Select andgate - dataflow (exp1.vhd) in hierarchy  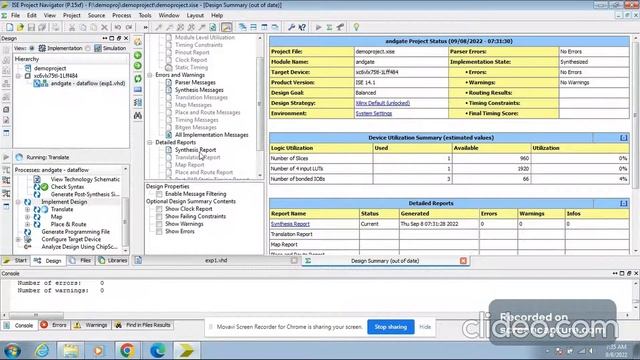(88, 83)
